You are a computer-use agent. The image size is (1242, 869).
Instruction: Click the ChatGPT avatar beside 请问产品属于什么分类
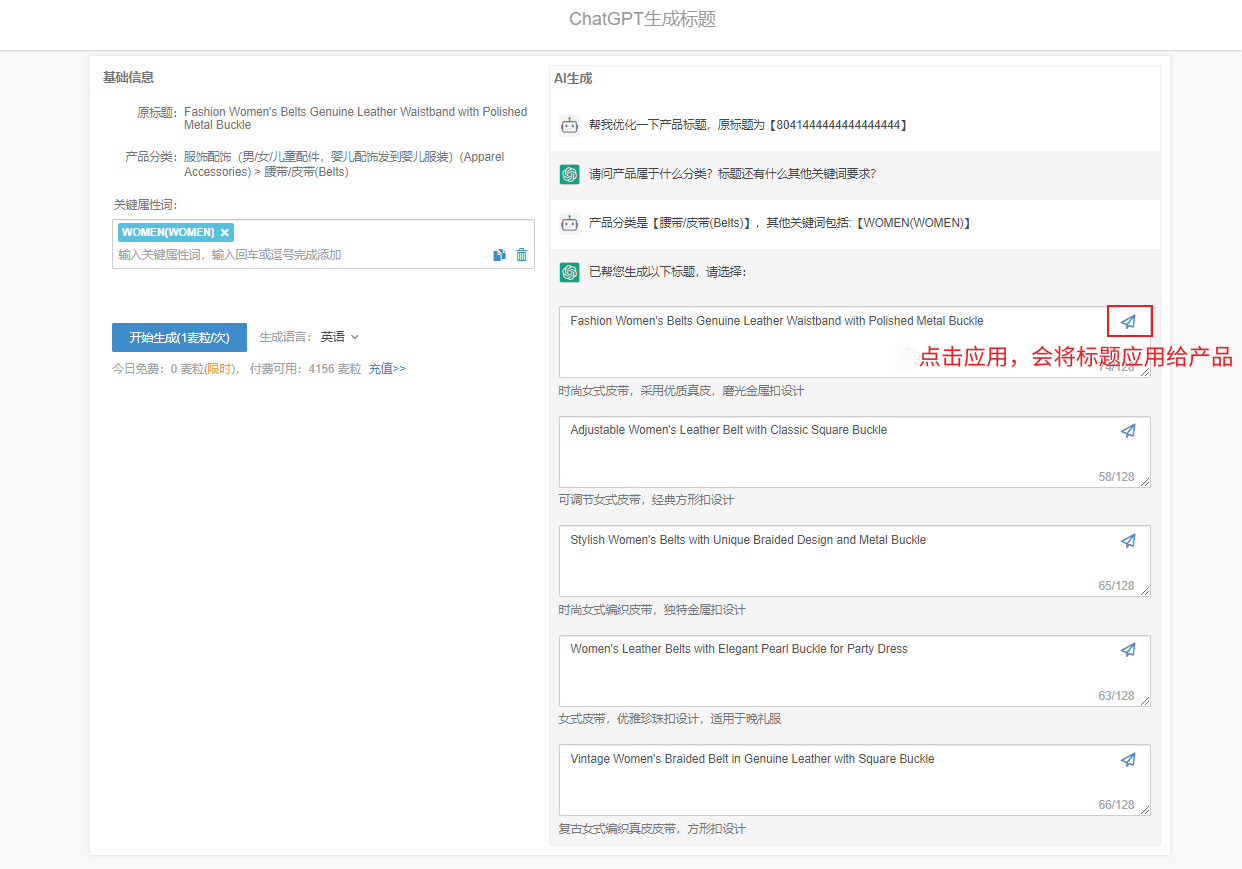(569, 173)
